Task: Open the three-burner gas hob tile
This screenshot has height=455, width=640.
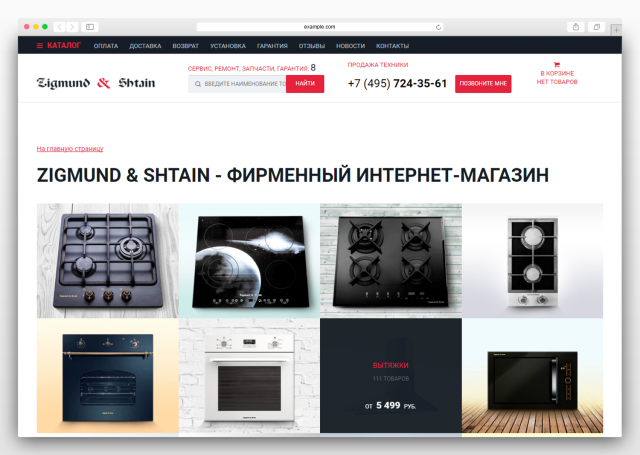Action: point(108,261)
